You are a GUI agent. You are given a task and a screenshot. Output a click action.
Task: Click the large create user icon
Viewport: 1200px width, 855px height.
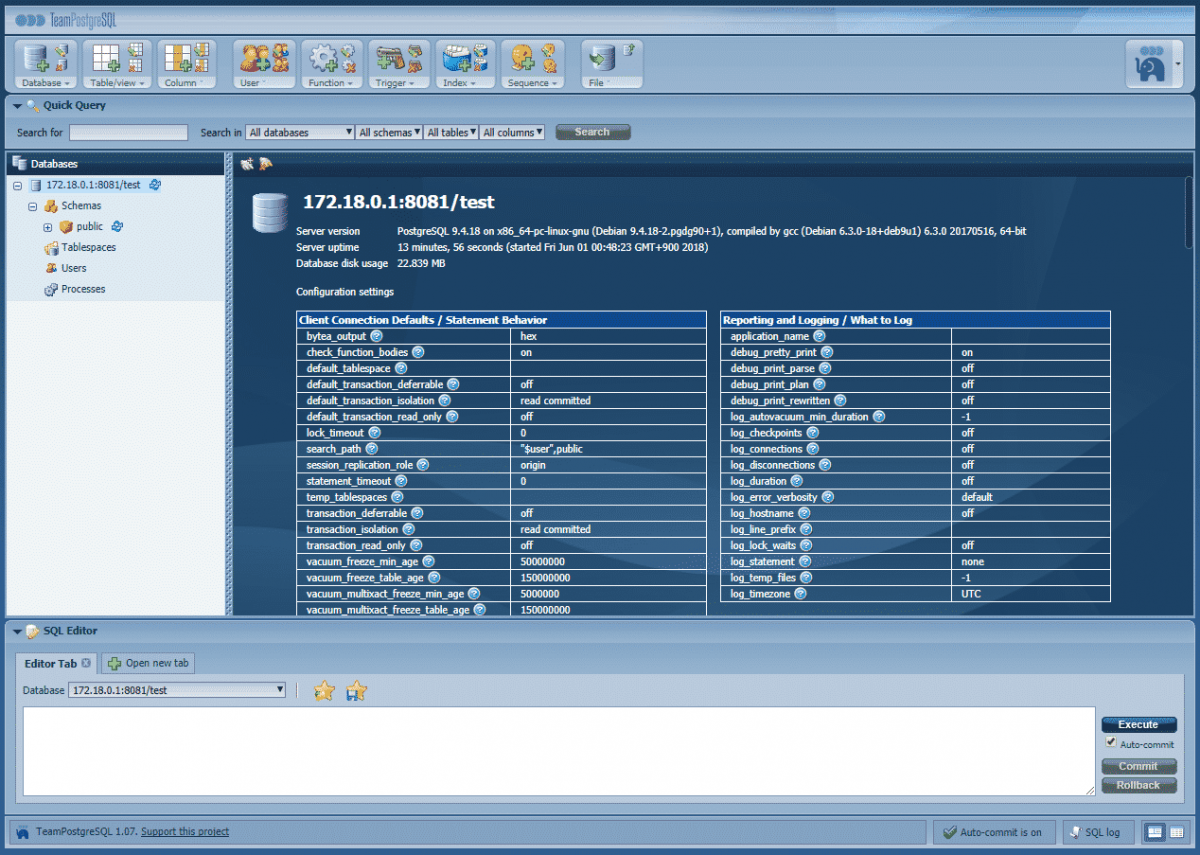tap(255, 60)
